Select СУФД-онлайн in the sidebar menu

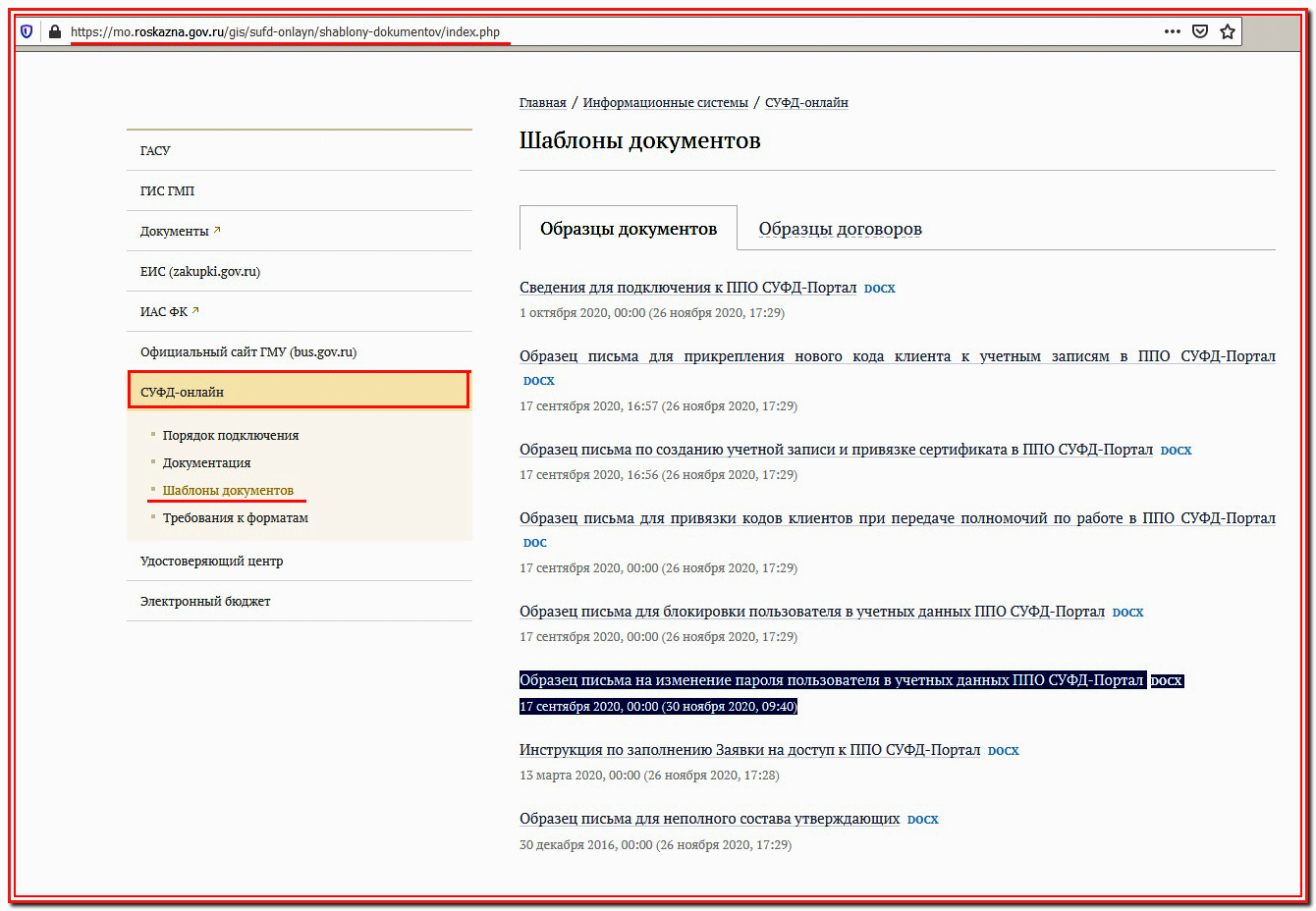300,391
